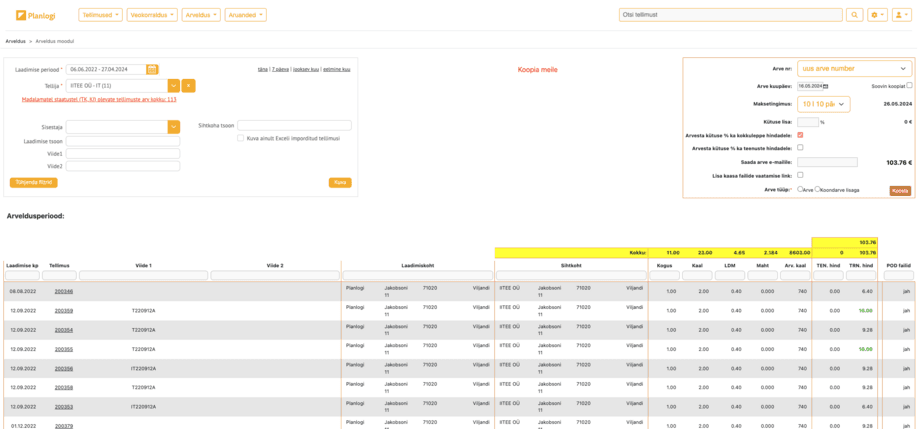Click filter box under POD failid
Image resolution: width=920 pixels, height=429 pixels.
(x=899, y=275)
